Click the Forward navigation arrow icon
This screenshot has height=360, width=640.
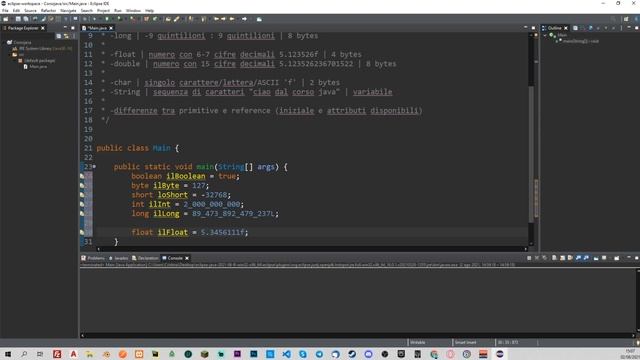click(244, 19)
